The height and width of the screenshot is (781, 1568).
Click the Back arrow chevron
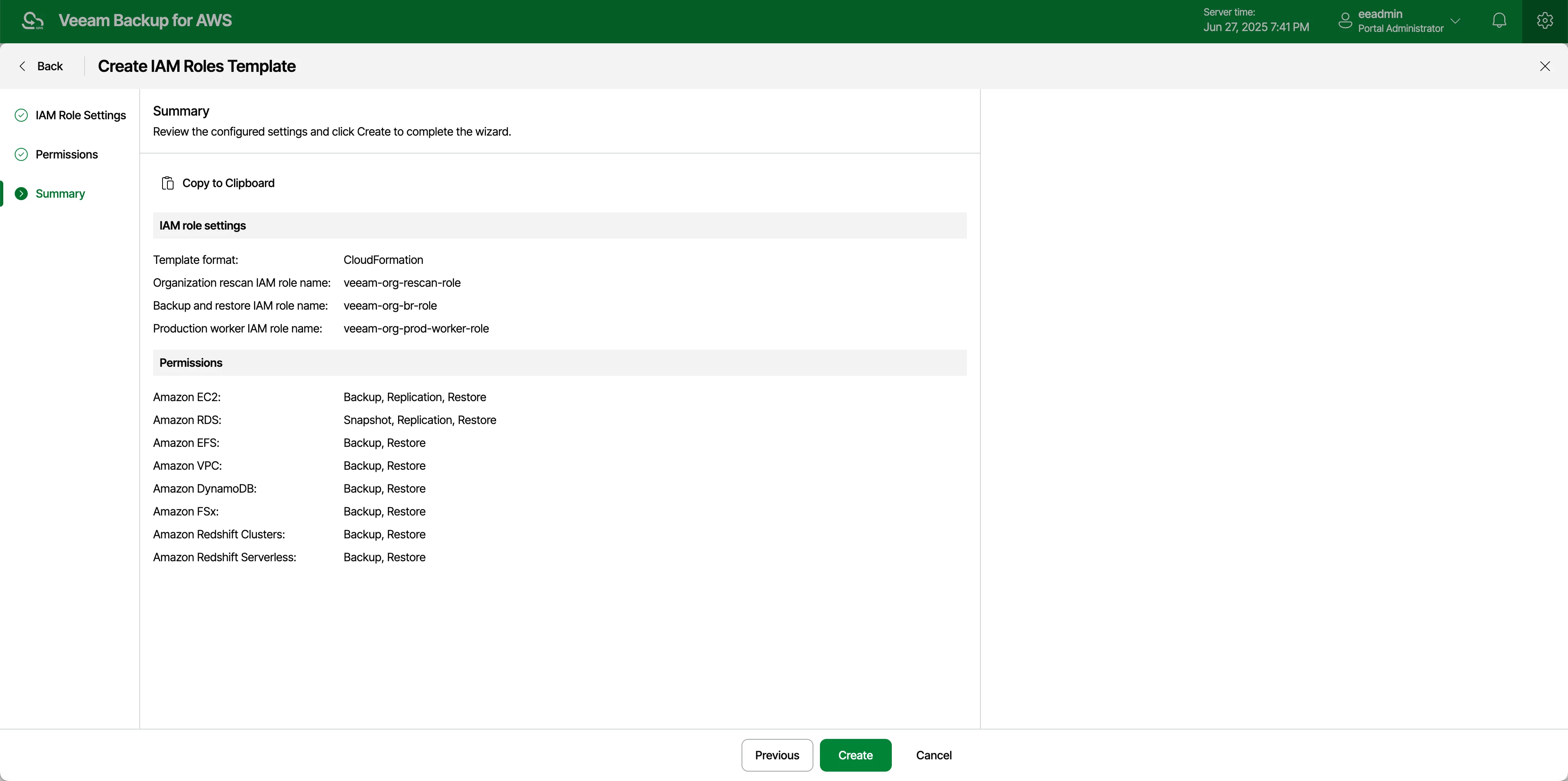click(x=22, y=66)
